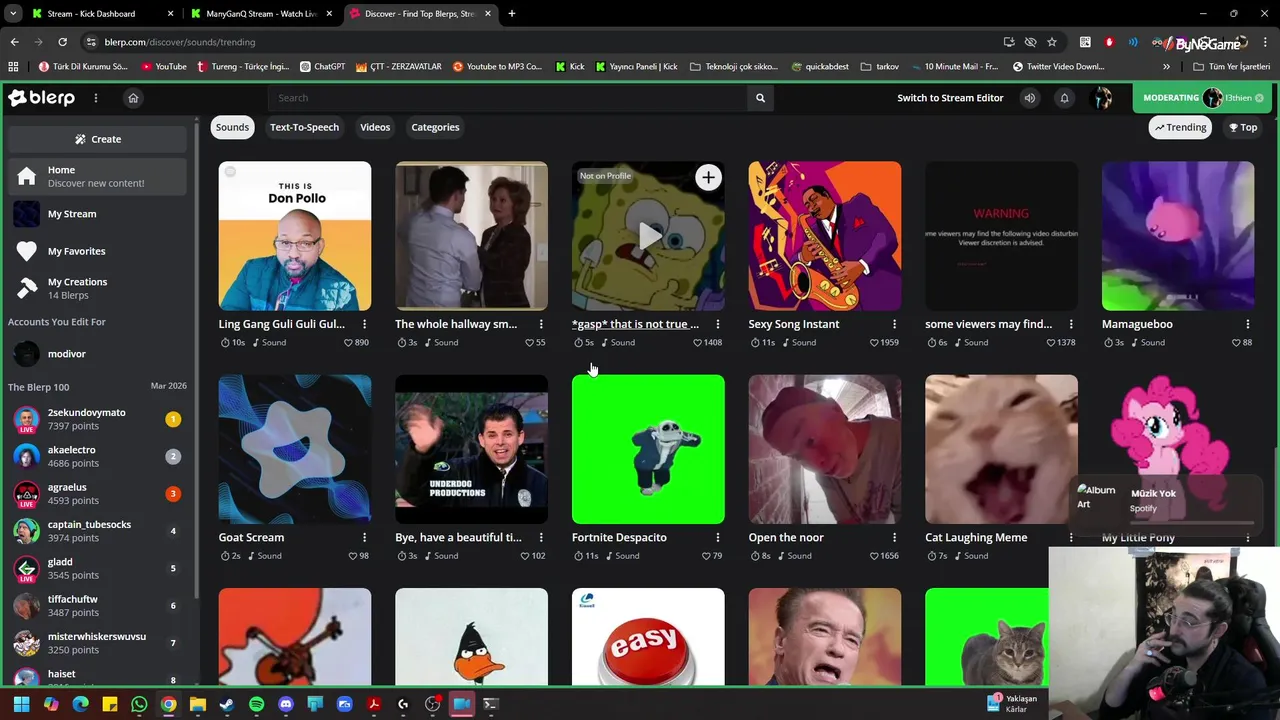Open Chrome three-dot menu
The width and height of the screenshot is (1280, 720).
tap(1265, 42)
